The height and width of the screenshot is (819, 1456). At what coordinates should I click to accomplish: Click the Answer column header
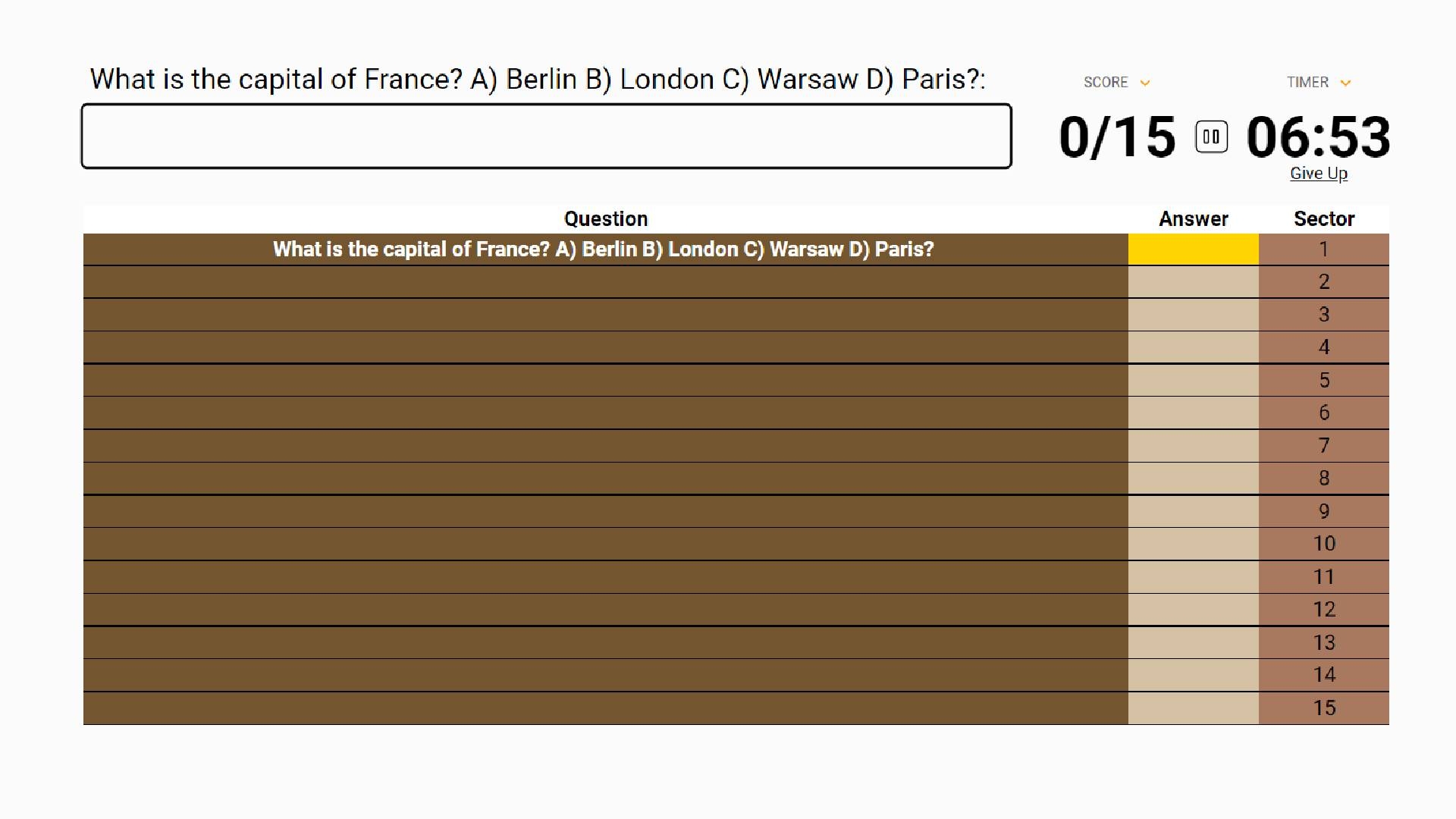click(1193, 219)
